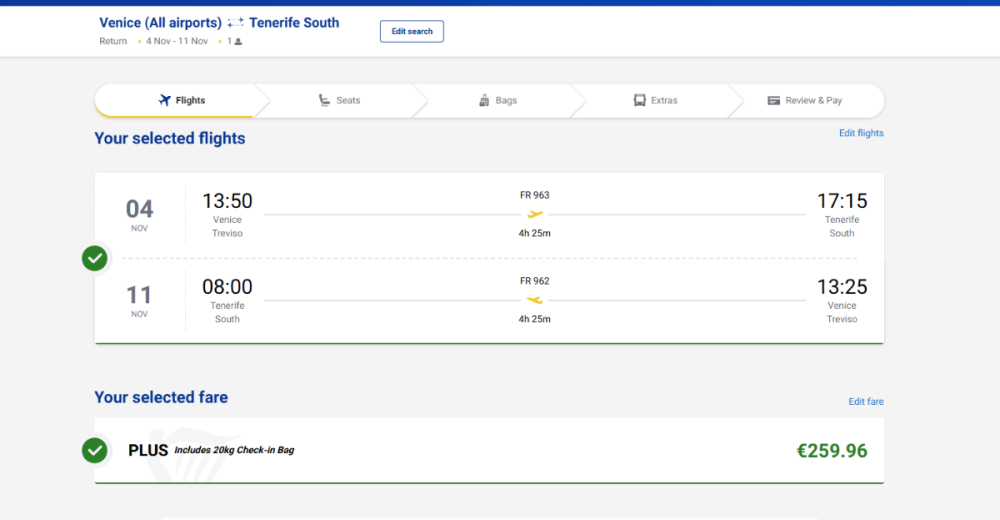
Task: Click the credit card icon on Review & Pay
Action: (774, 100)
